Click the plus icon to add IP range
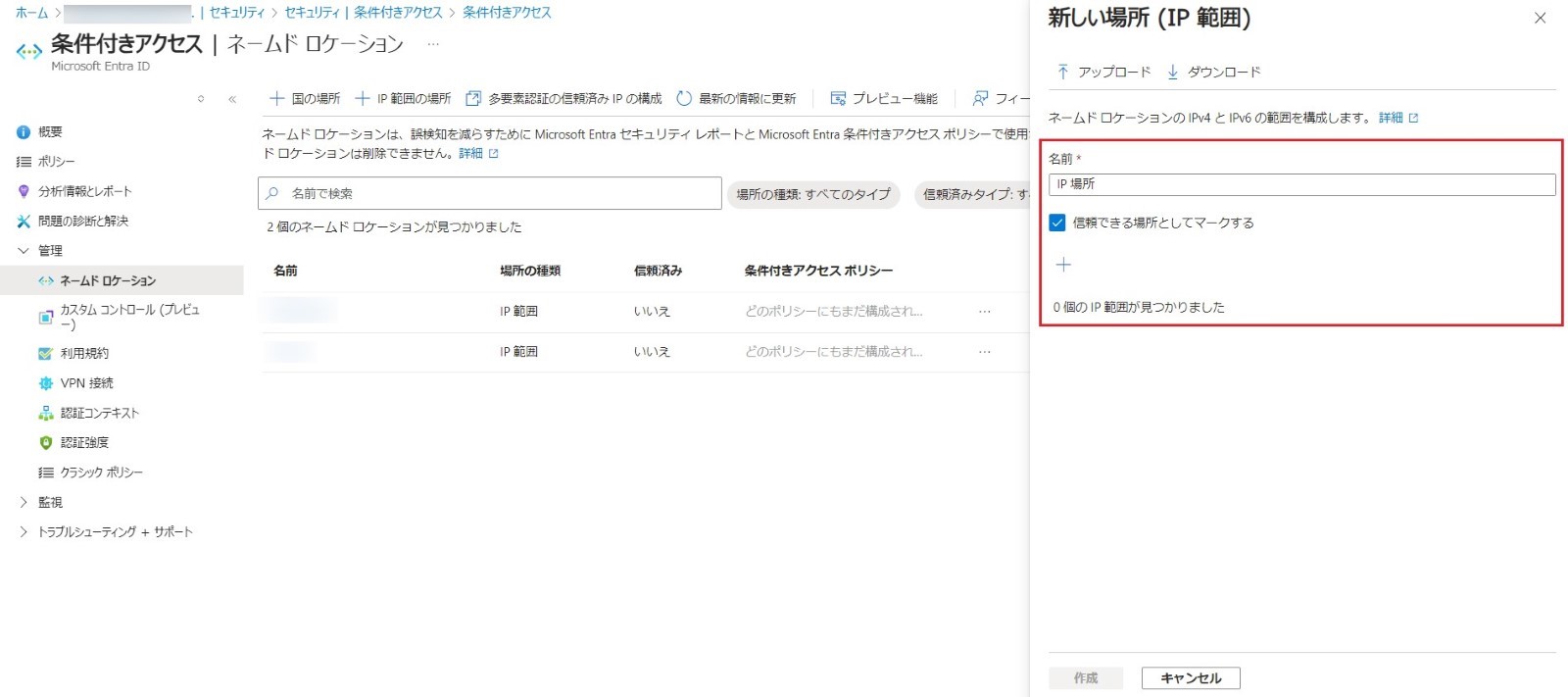 (1063, 265)
